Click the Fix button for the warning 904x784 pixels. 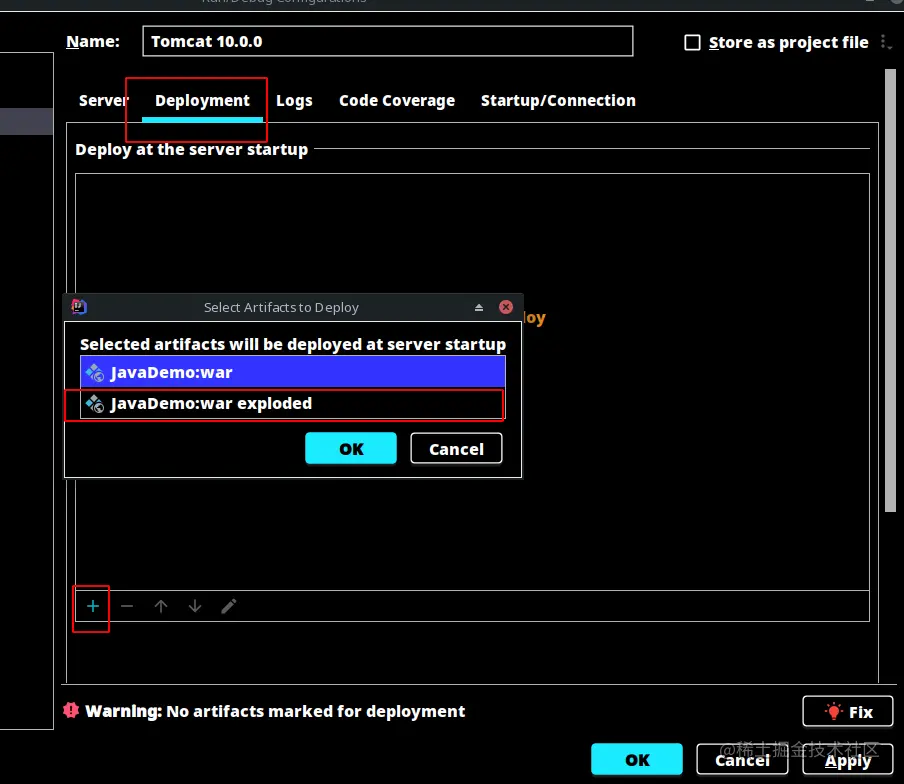[x=848, y=711]
